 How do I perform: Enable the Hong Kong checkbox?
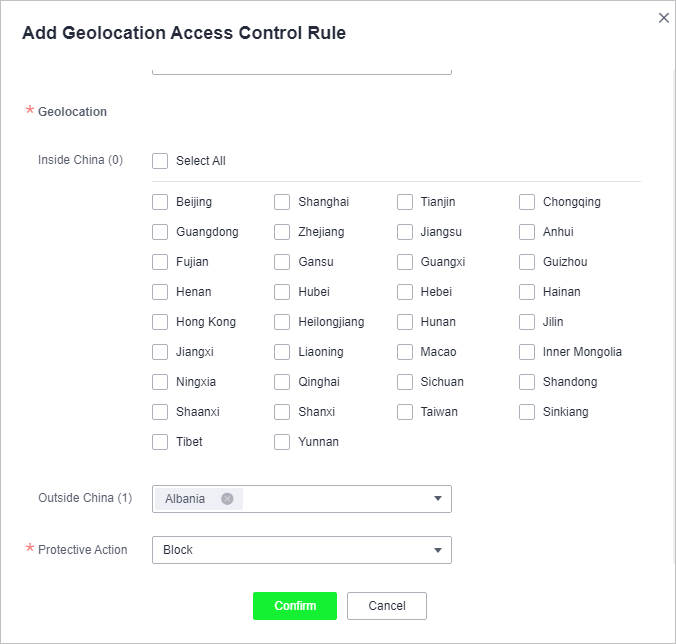[x=160, y=322]
